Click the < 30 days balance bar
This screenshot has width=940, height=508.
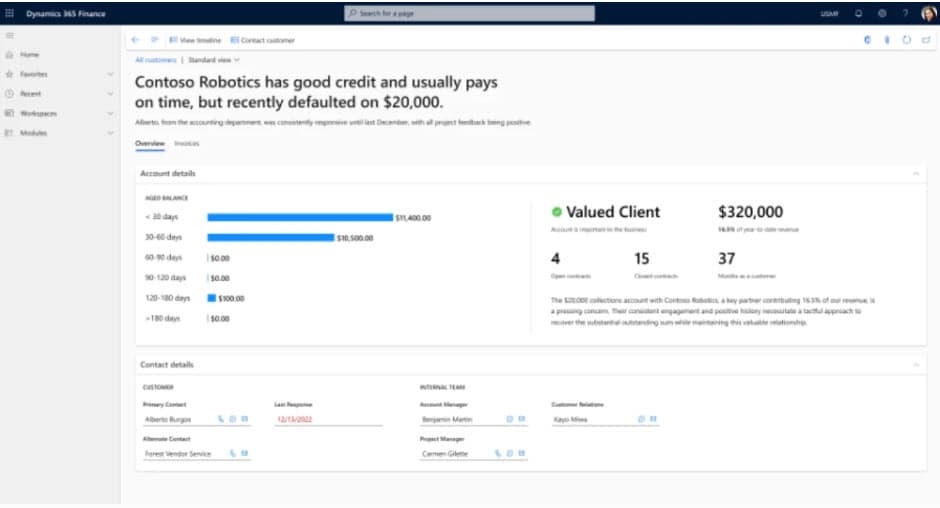300,217
